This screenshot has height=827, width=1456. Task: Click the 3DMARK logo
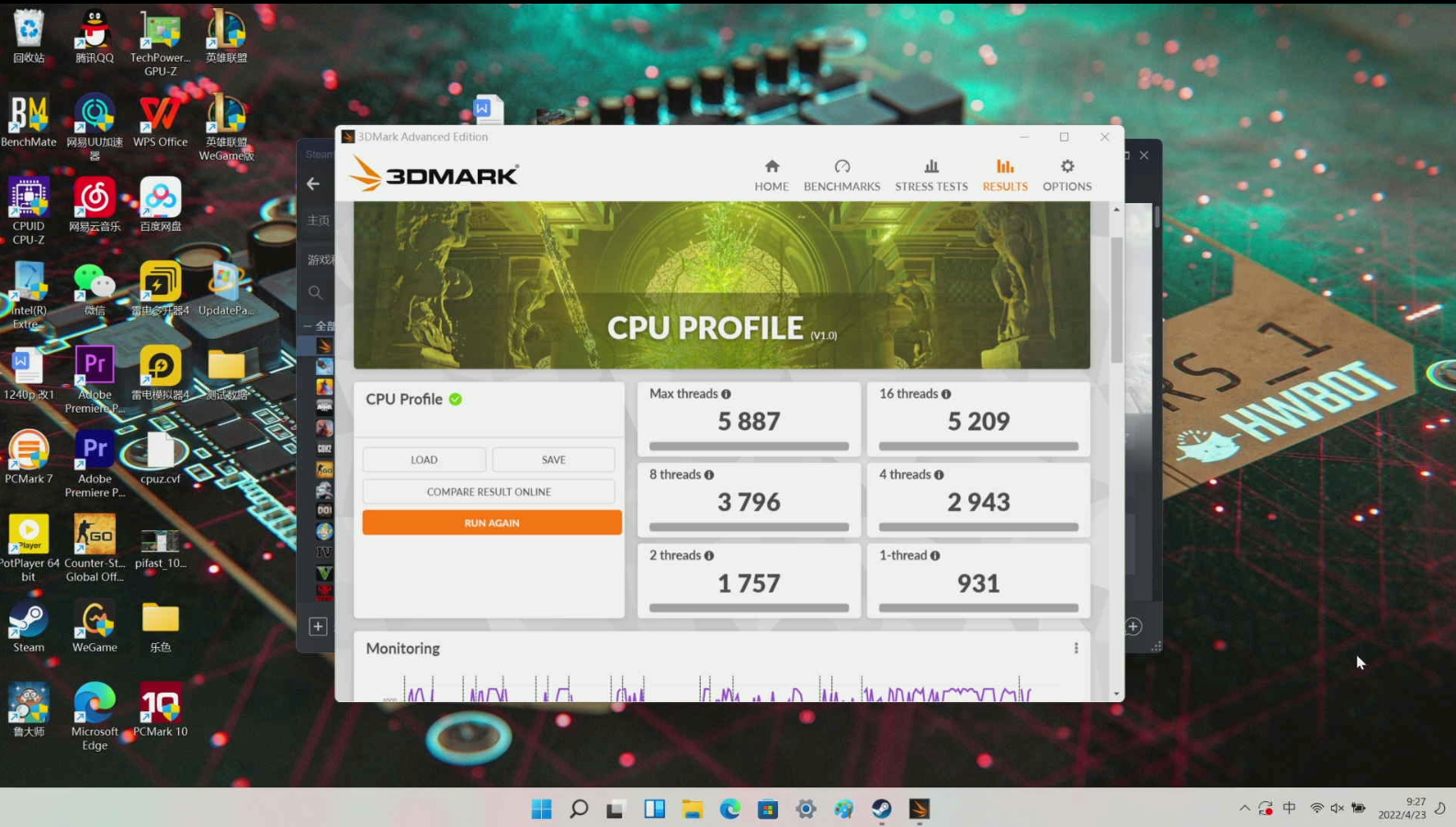coord(435,174)
